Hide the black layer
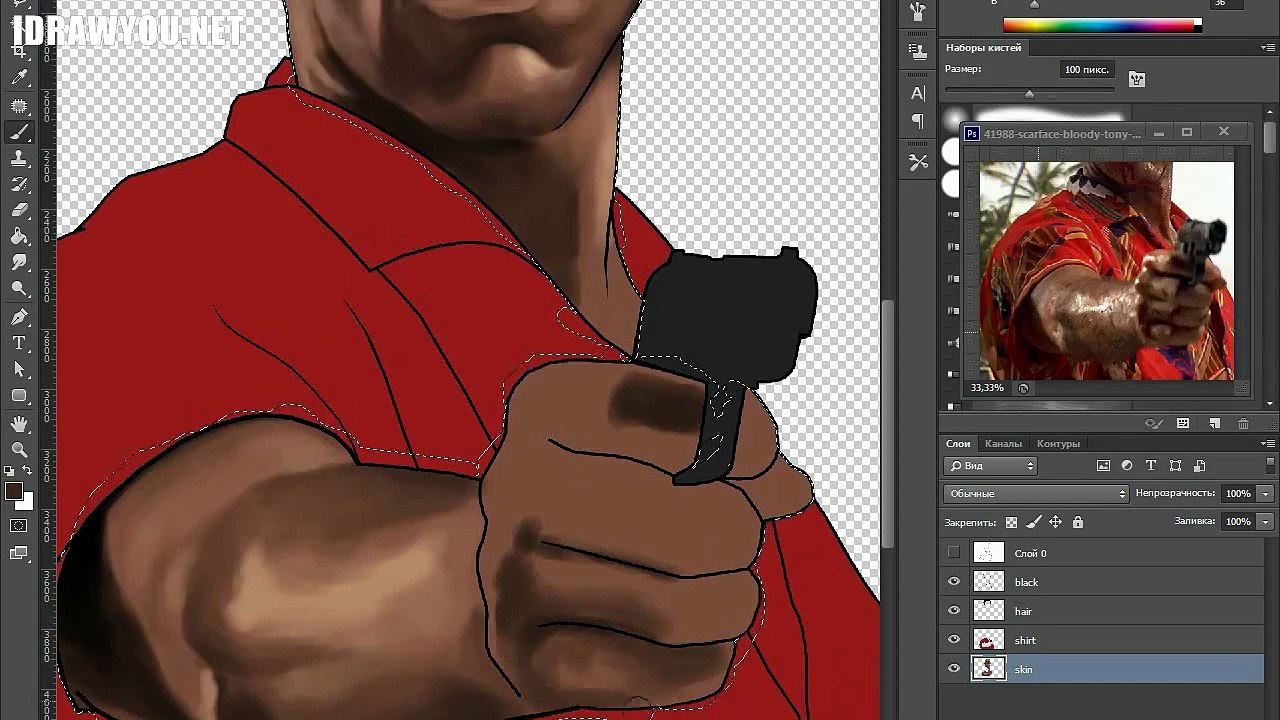This screenshot has height=720, width=1280. (954, 582)
